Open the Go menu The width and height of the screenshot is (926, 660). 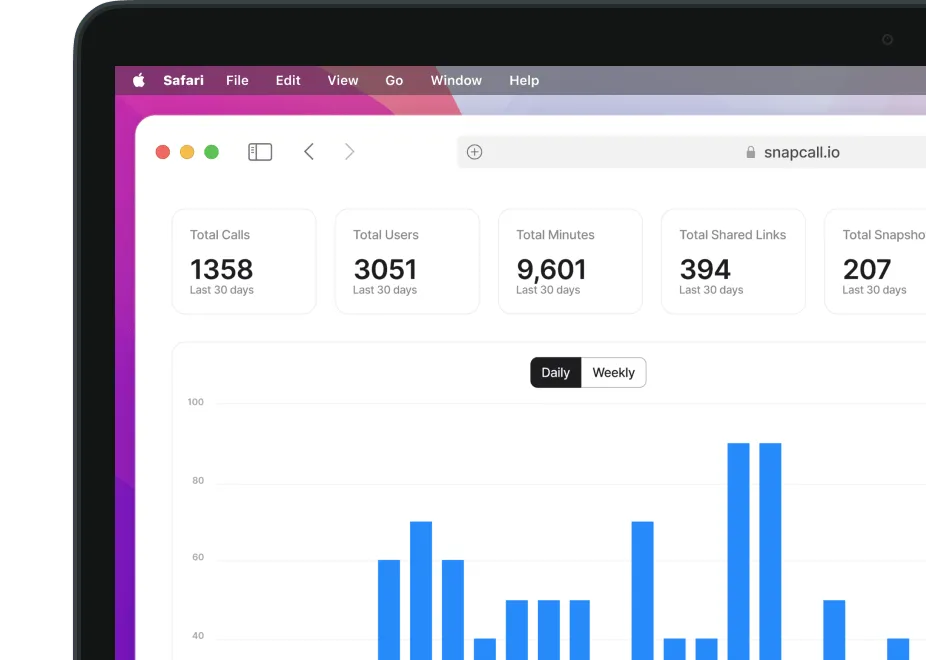pos(394,80)
